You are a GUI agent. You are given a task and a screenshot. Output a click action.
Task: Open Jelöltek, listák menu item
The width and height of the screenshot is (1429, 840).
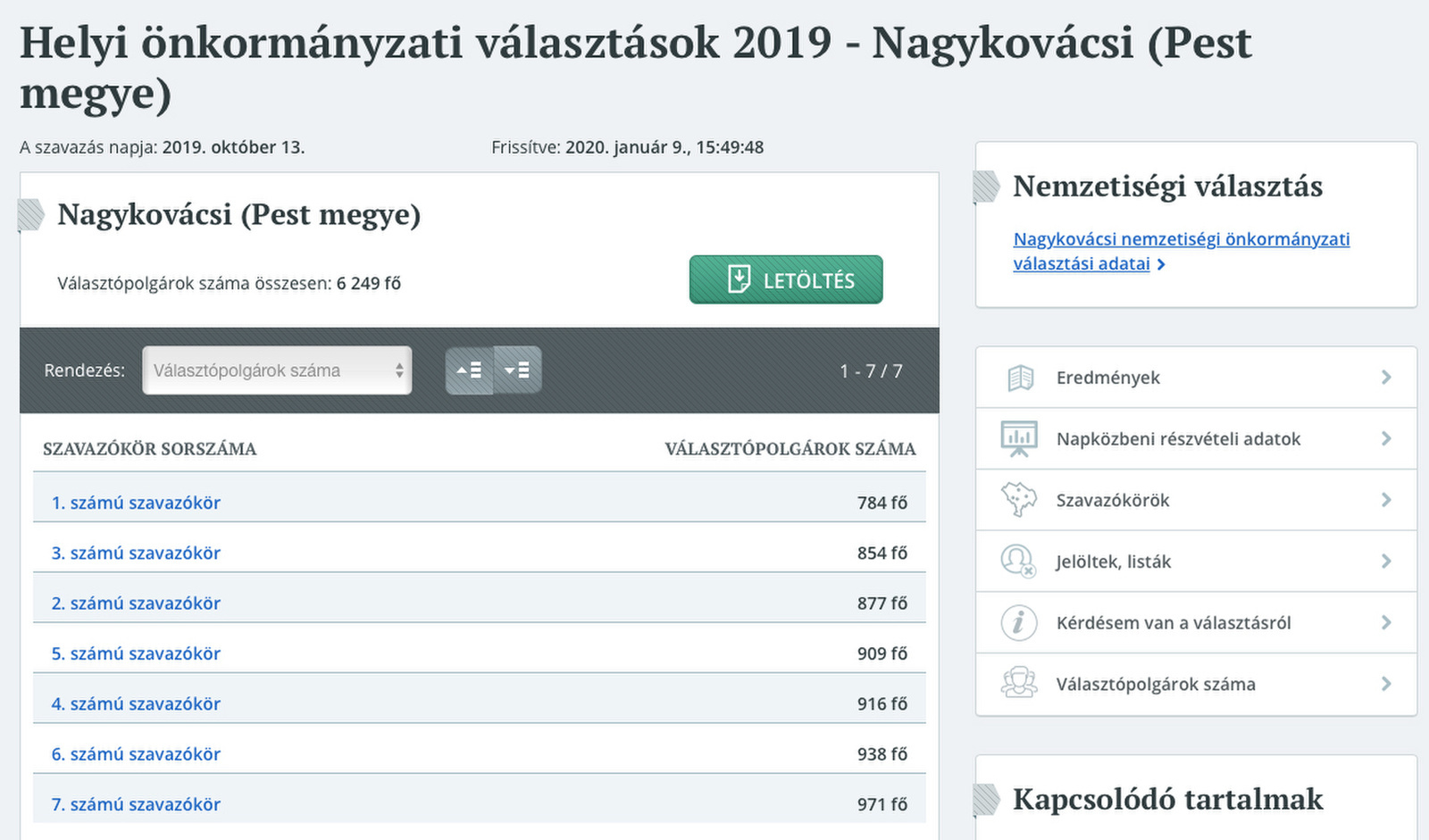point(1196,561)
